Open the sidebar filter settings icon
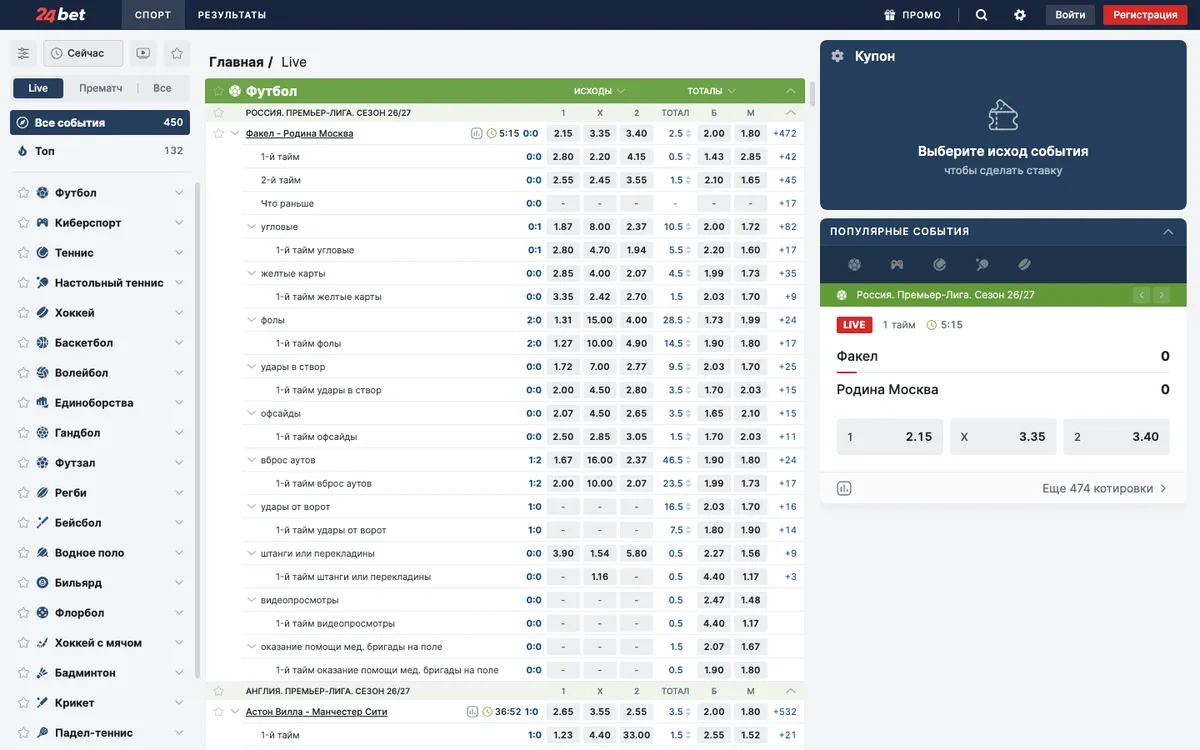This screenshot has height=750, width=1200. pyautogui.click(x=24, y=53)
